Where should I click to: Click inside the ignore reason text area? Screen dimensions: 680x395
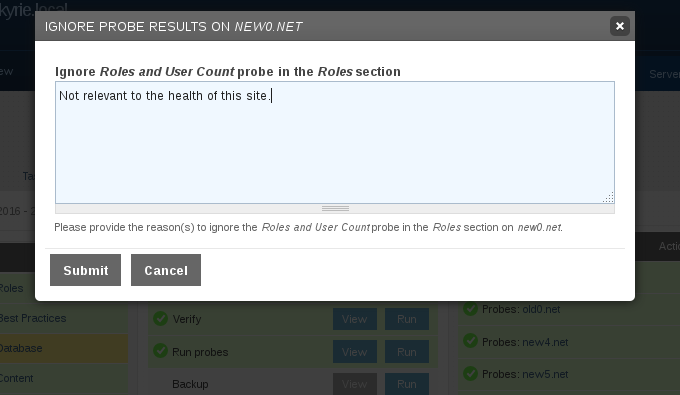click(335, 142)
